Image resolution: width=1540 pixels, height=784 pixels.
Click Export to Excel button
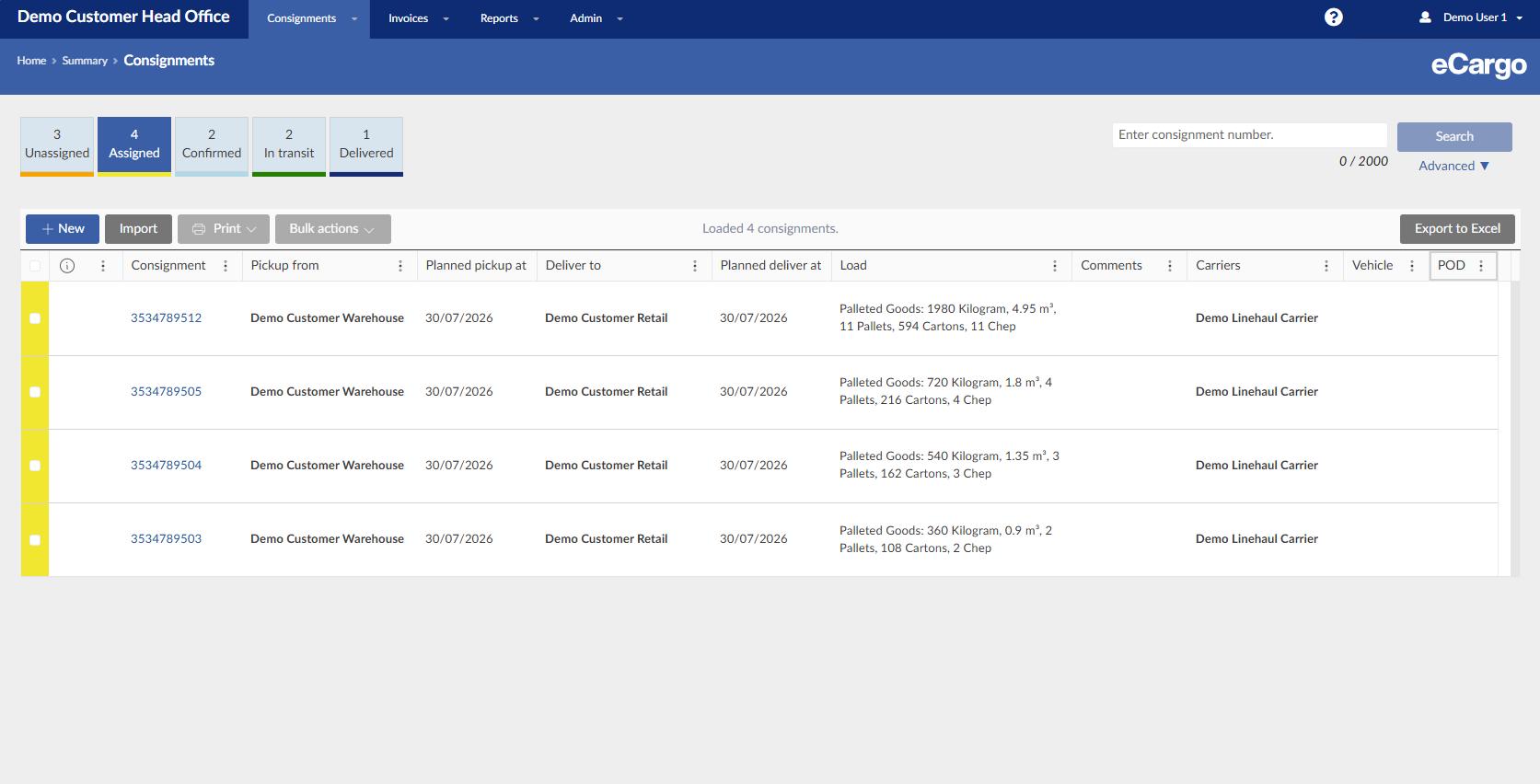coord(1457,229)
